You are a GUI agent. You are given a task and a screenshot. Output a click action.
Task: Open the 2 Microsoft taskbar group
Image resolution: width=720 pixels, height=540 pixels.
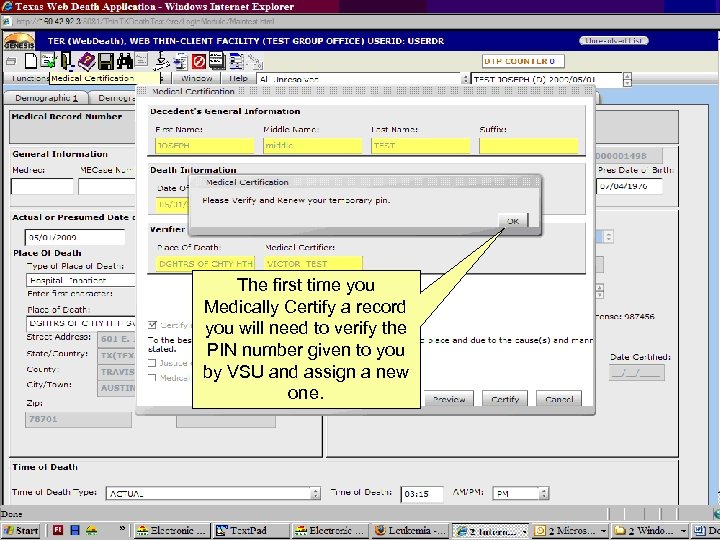point(570,530)
